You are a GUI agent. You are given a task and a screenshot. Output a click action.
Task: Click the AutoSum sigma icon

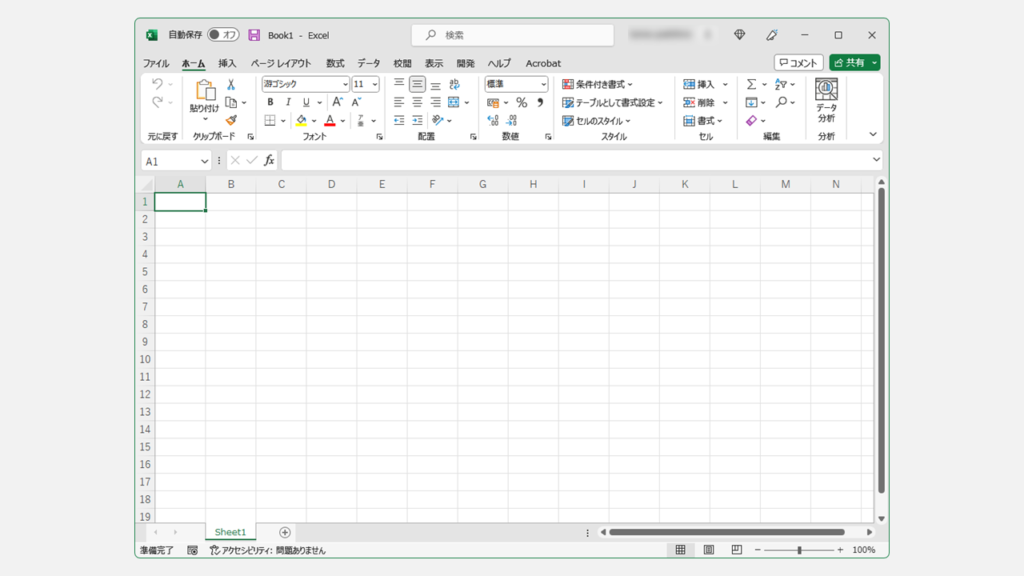pos(751,85)
